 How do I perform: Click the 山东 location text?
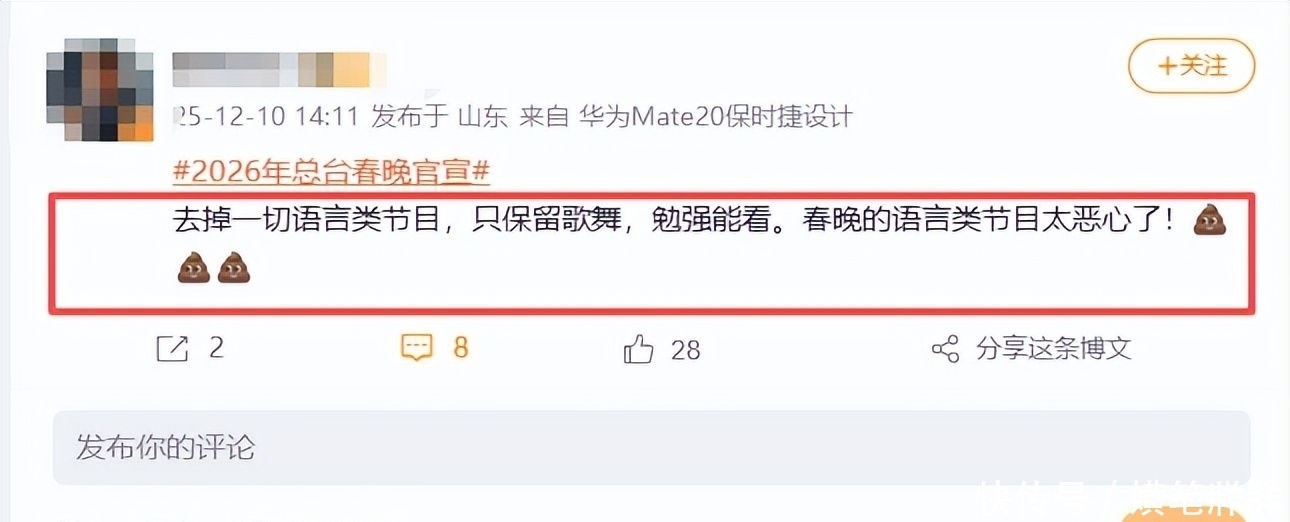click(x=484, y=117)
